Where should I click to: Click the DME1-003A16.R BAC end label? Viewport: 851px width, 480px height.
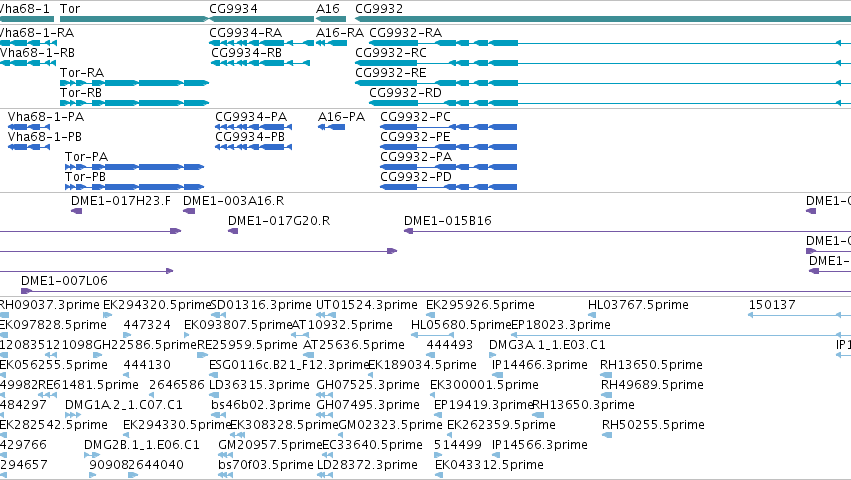233,201
